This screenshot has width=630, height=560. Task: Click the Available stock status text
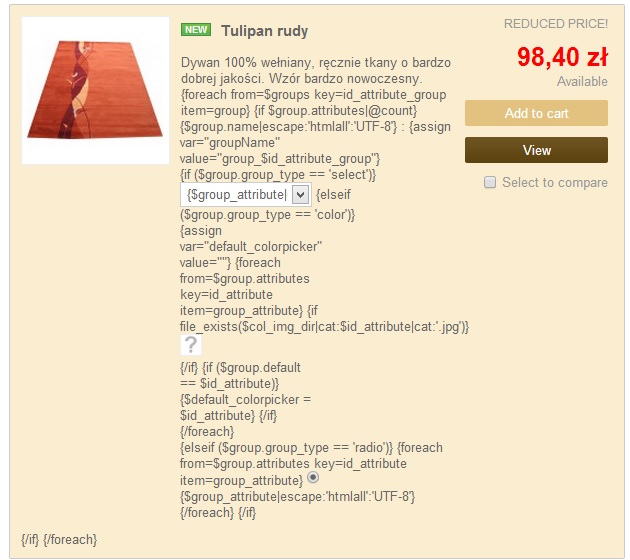582,82
